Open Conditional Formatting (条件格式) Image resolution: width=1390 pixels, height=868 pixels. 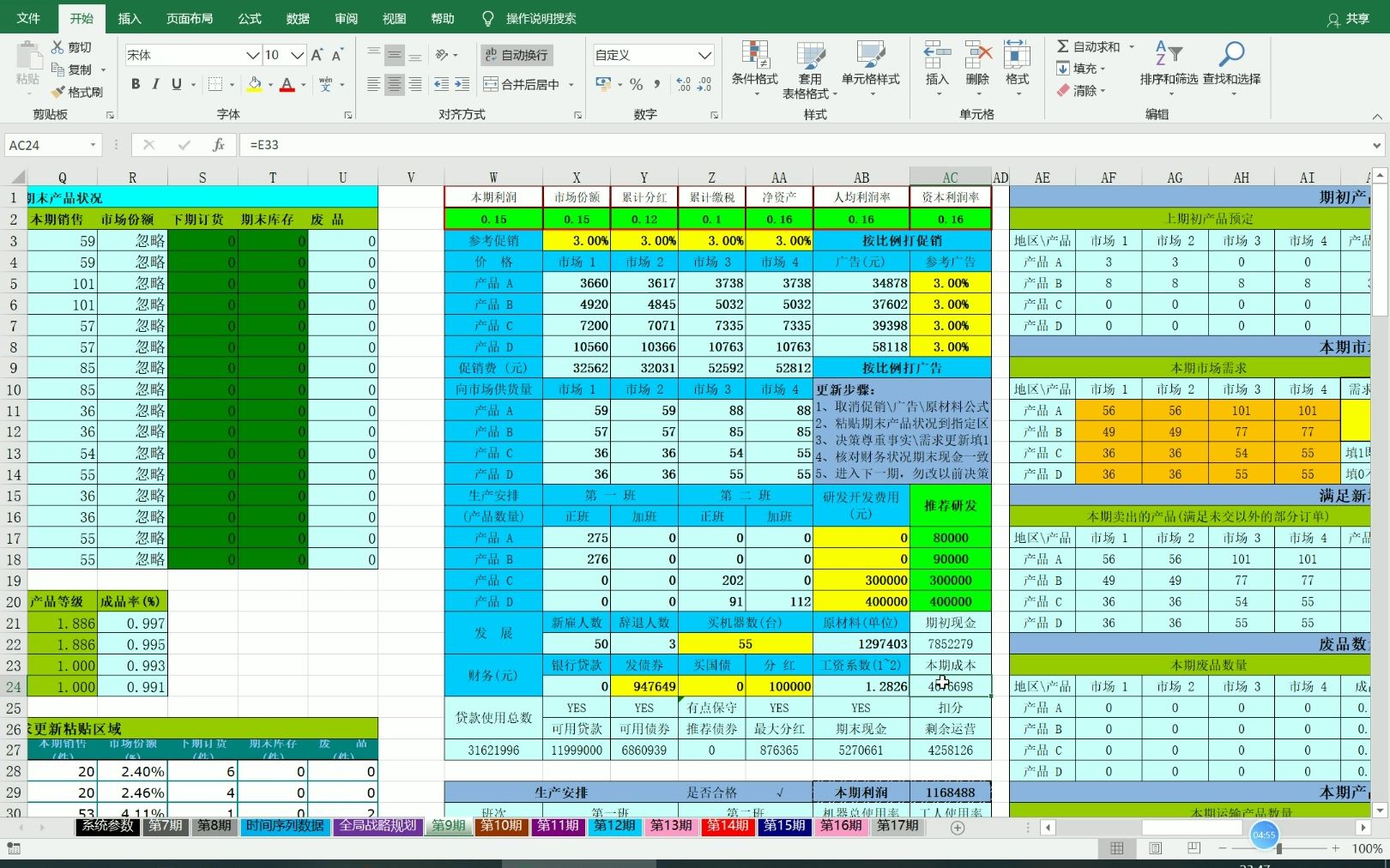(754, 69)
